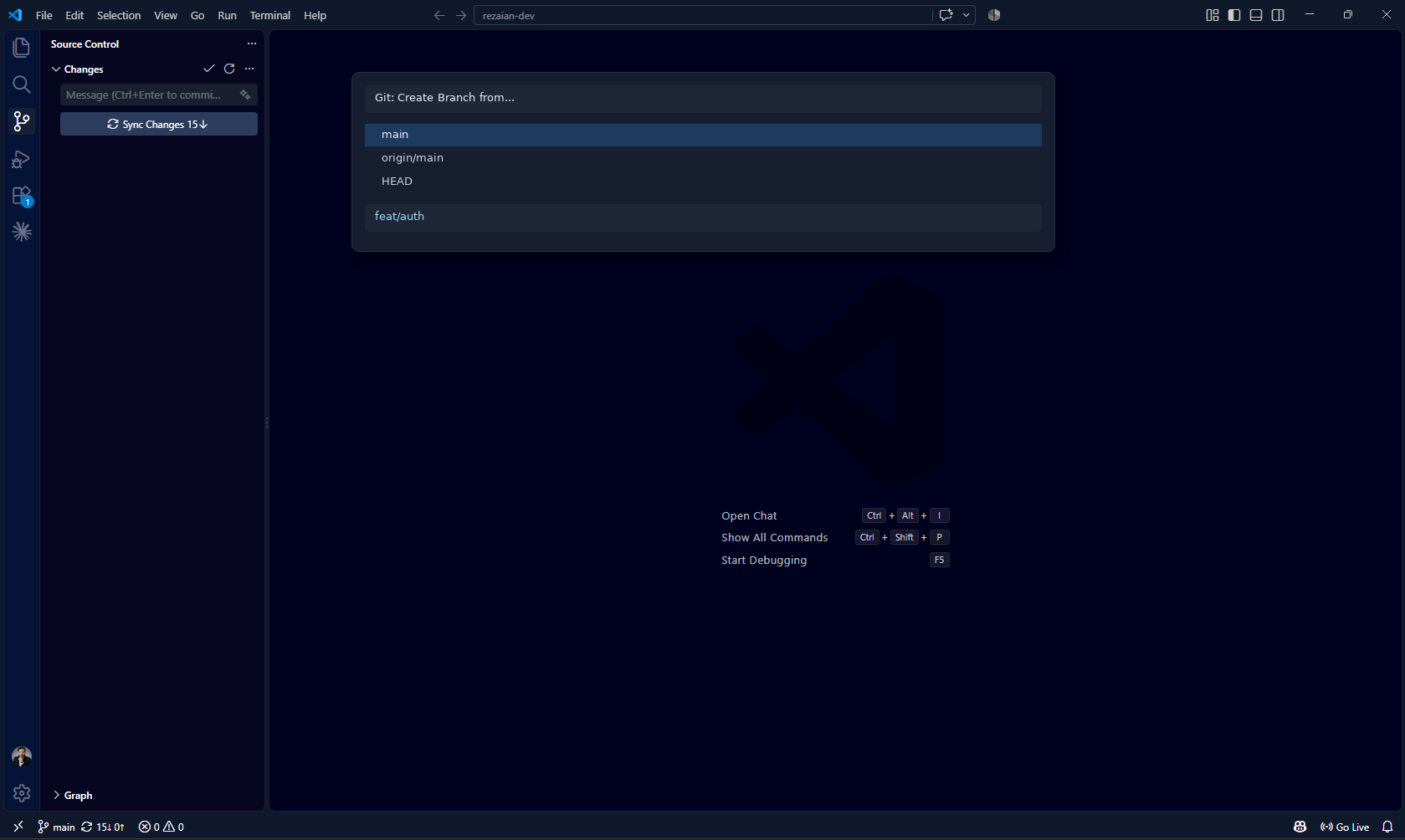Open the Selection menu
1405x840 pixels.
(x=119, y=15)
